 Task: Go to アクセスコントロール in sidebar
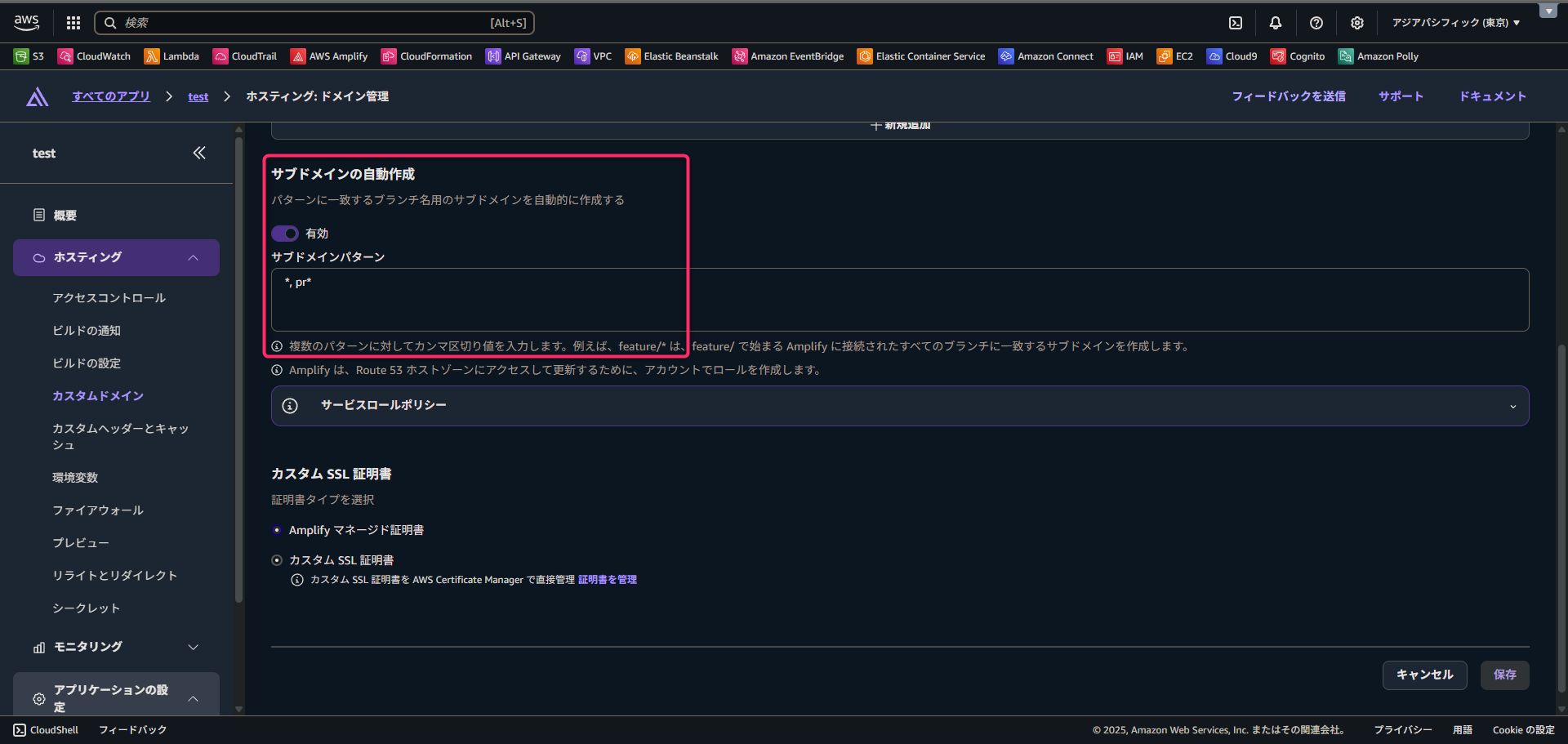click(109, 298)
